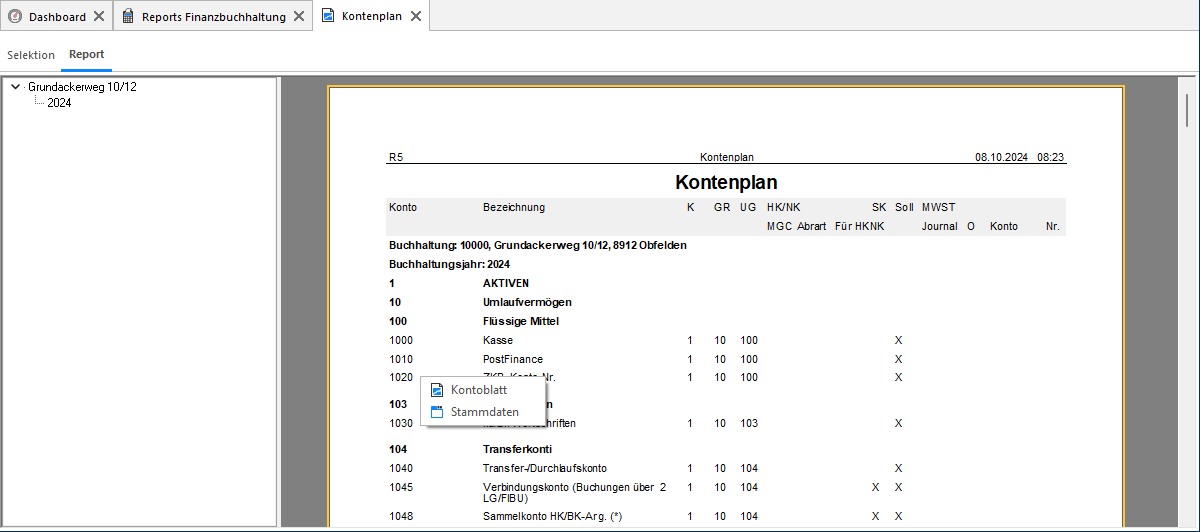
Task: Choose Stammdaten from context menu
Action: (483, 412)
